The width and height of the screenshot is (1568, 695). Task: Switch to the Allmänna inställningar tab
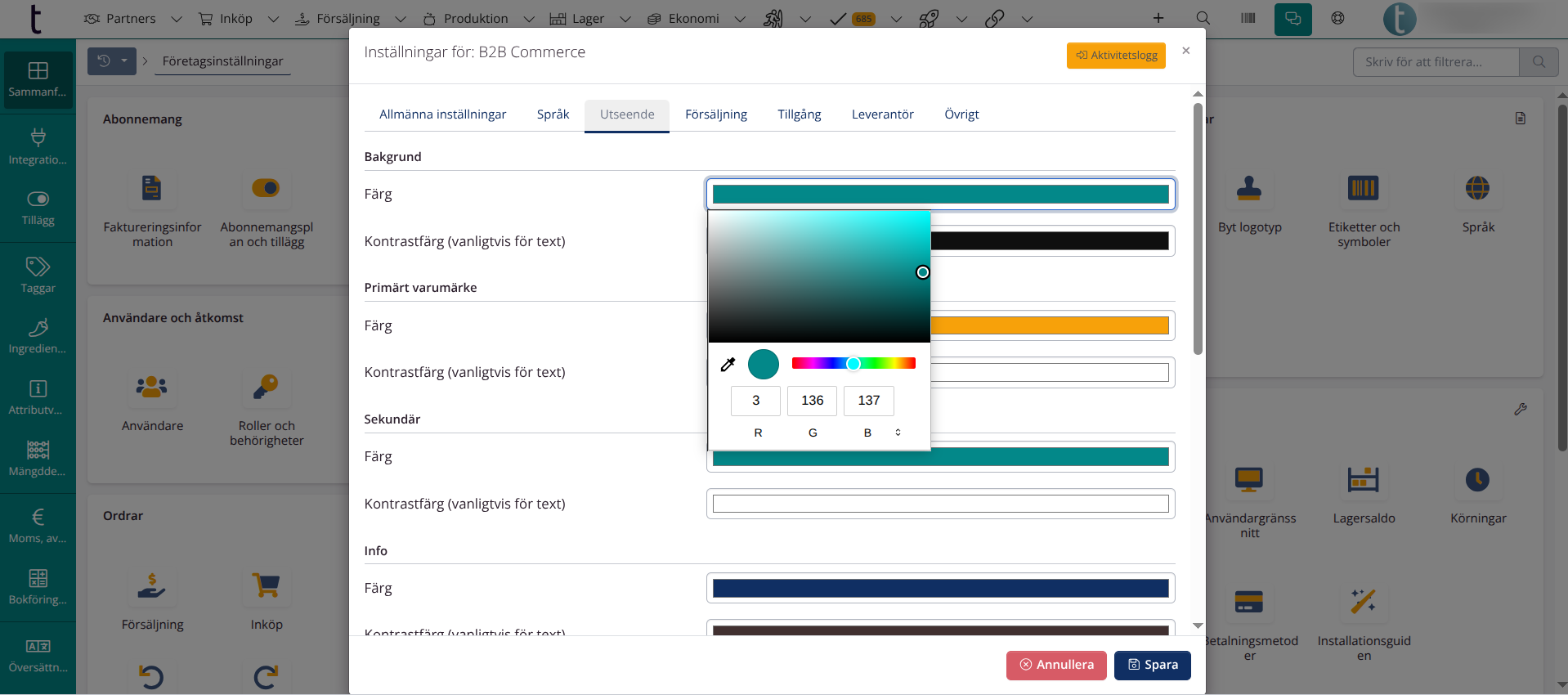click(x=442, y=114)
